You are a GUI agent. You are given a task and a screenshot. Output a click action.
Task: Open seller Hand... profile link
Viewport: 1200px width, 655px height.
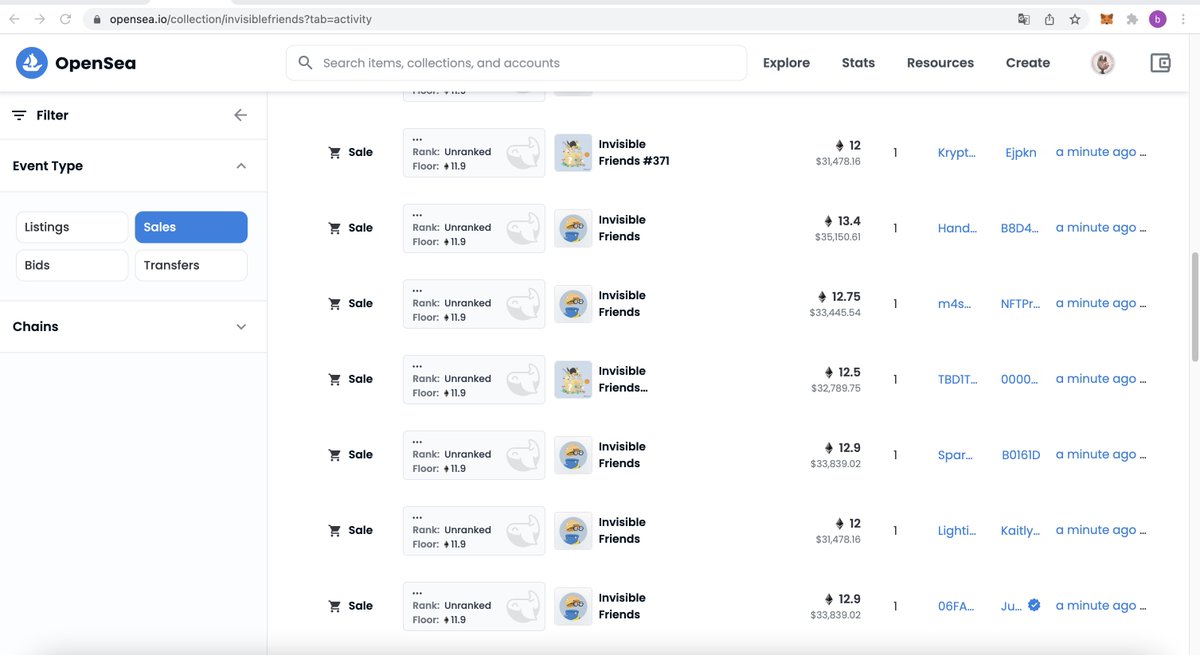pos(957,228)
